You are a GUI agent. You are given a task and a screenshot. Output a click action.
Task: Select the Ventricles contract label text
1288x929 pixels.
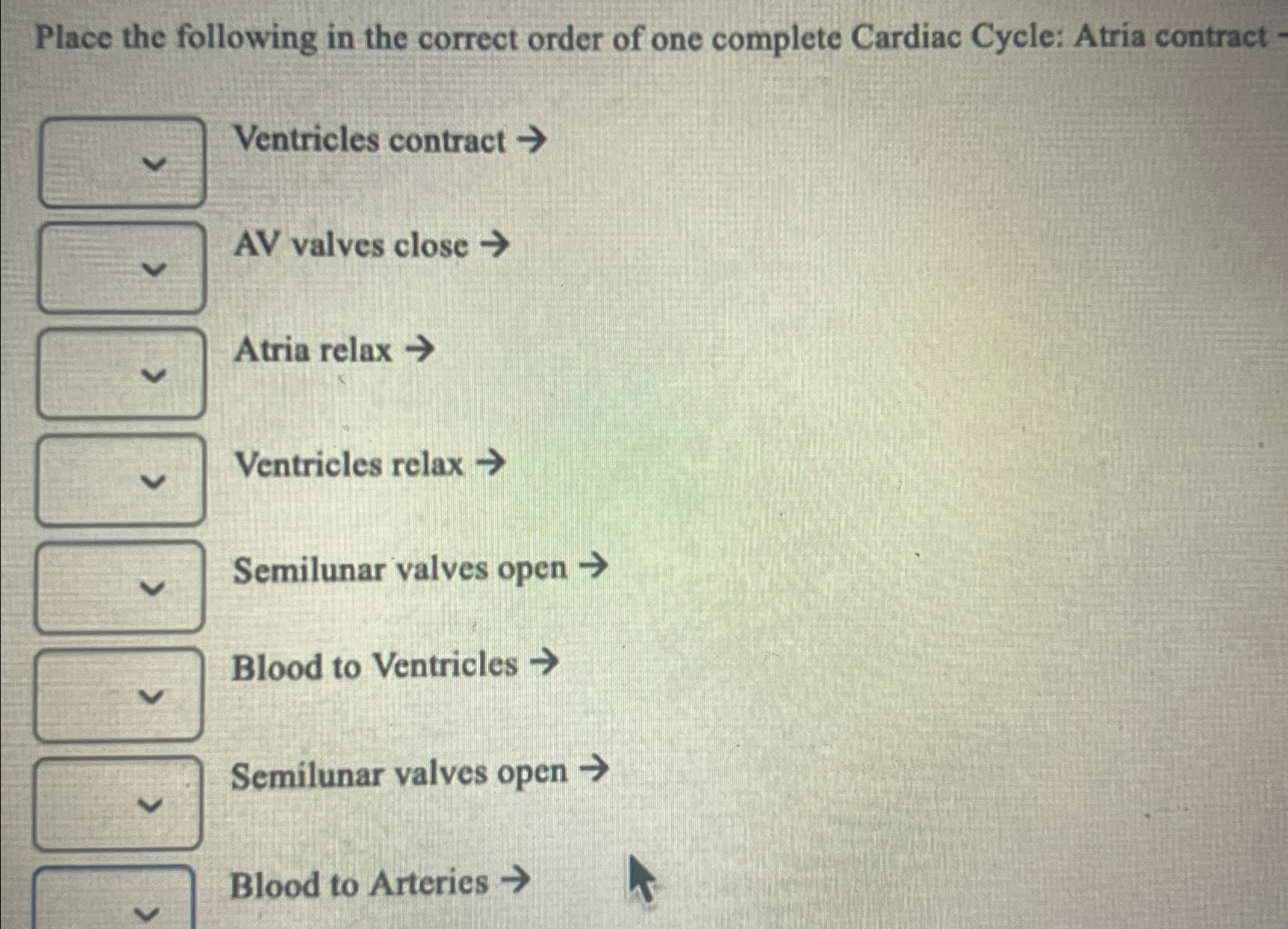point(368,140)
